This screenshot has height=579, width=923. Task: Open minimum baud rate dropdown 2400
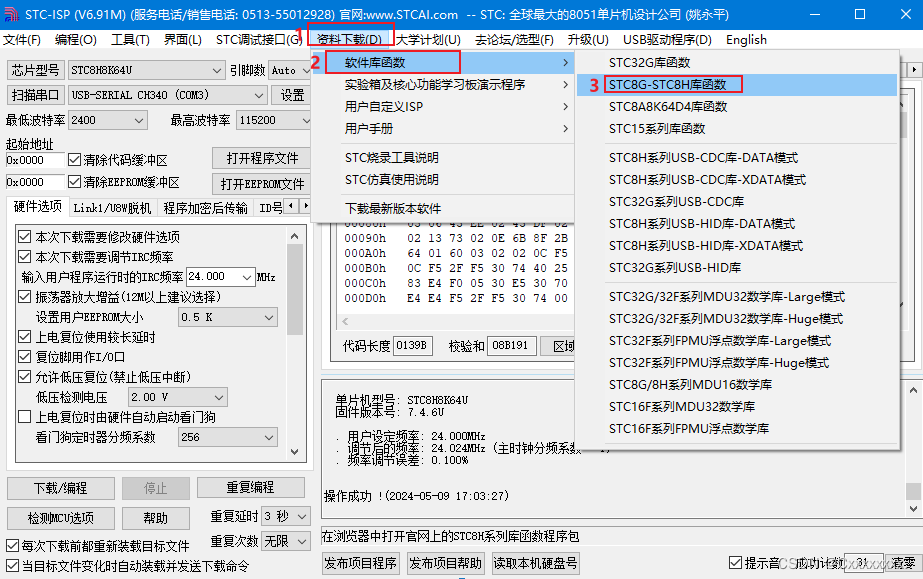point(108,120)
